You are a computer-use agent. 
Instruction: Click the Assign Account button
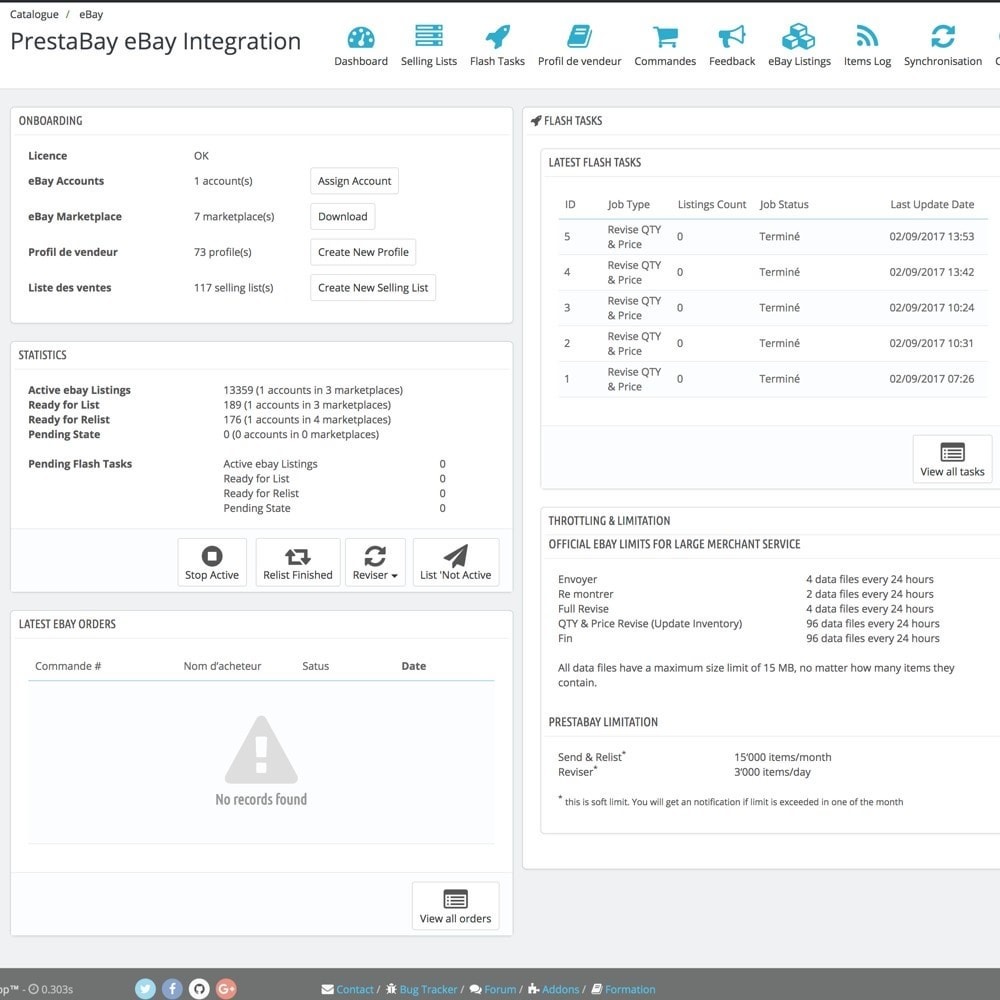point(355,181)
